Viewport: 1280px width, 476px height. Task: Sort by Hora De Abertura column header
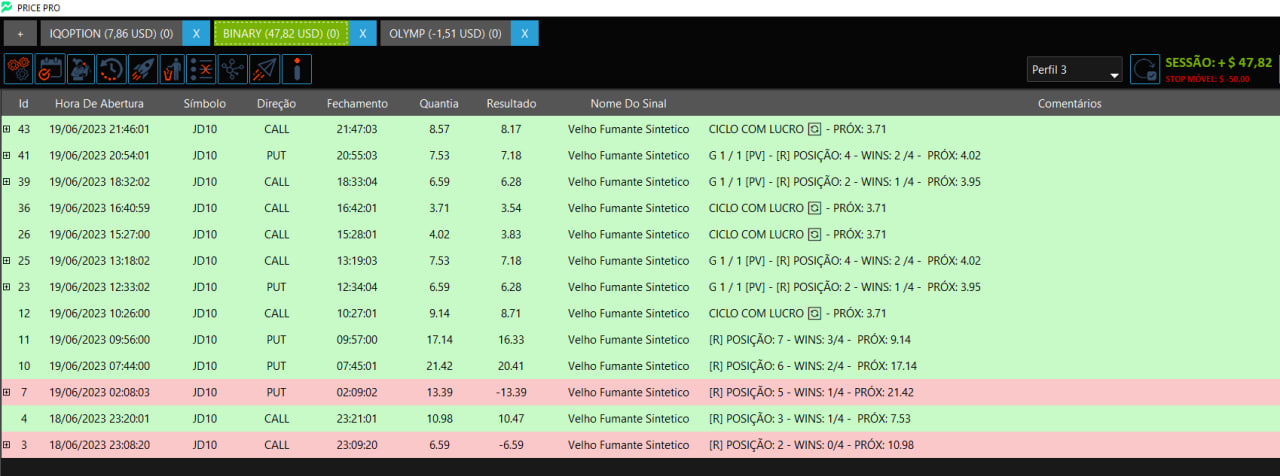pyautogui.click(x=99, y=103)
